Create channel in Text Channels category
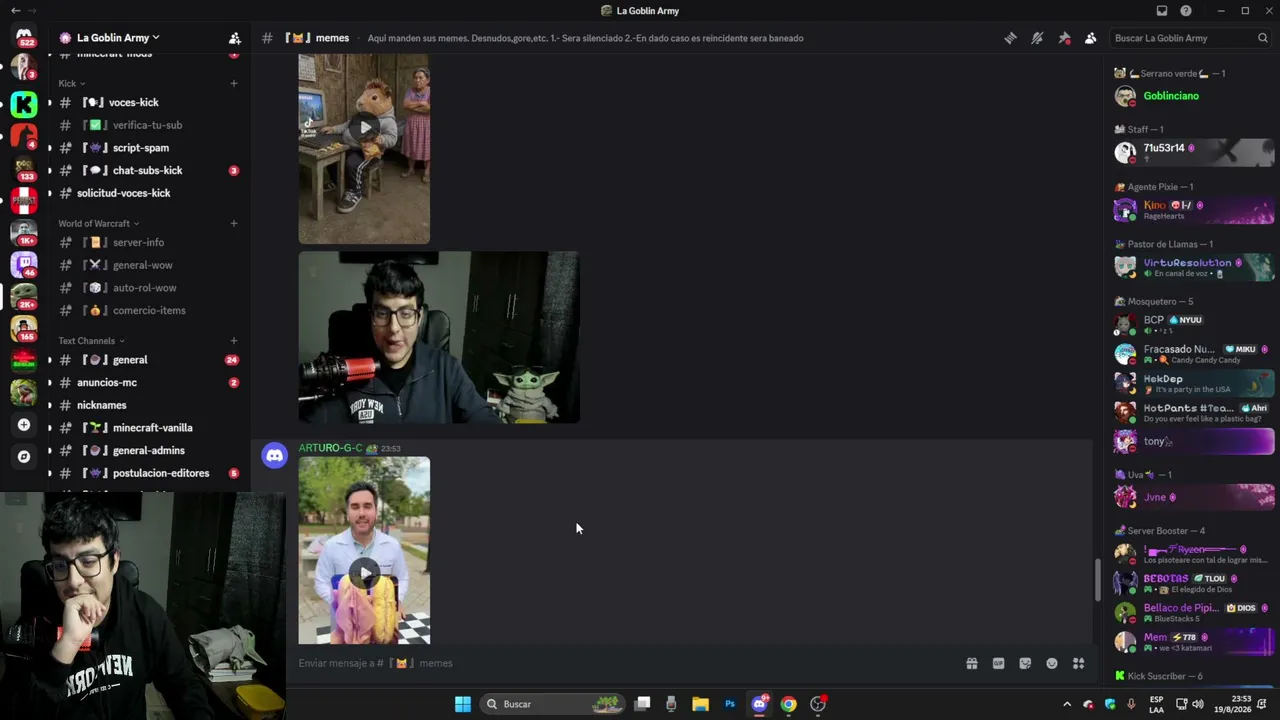 pyautogui.click(x=234, y=341)
